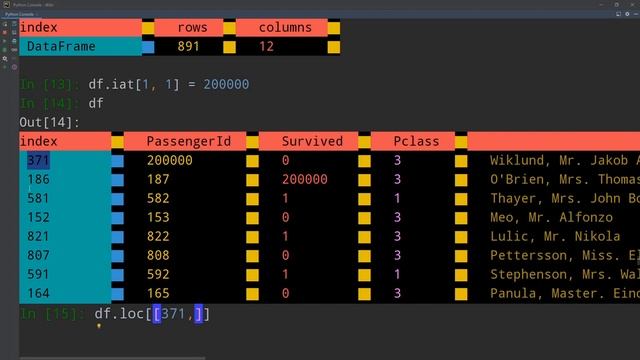Click the name 'Lulic, Mr. Nikola'
Screen dimensions: 640x360
click(x=555, y=236)
